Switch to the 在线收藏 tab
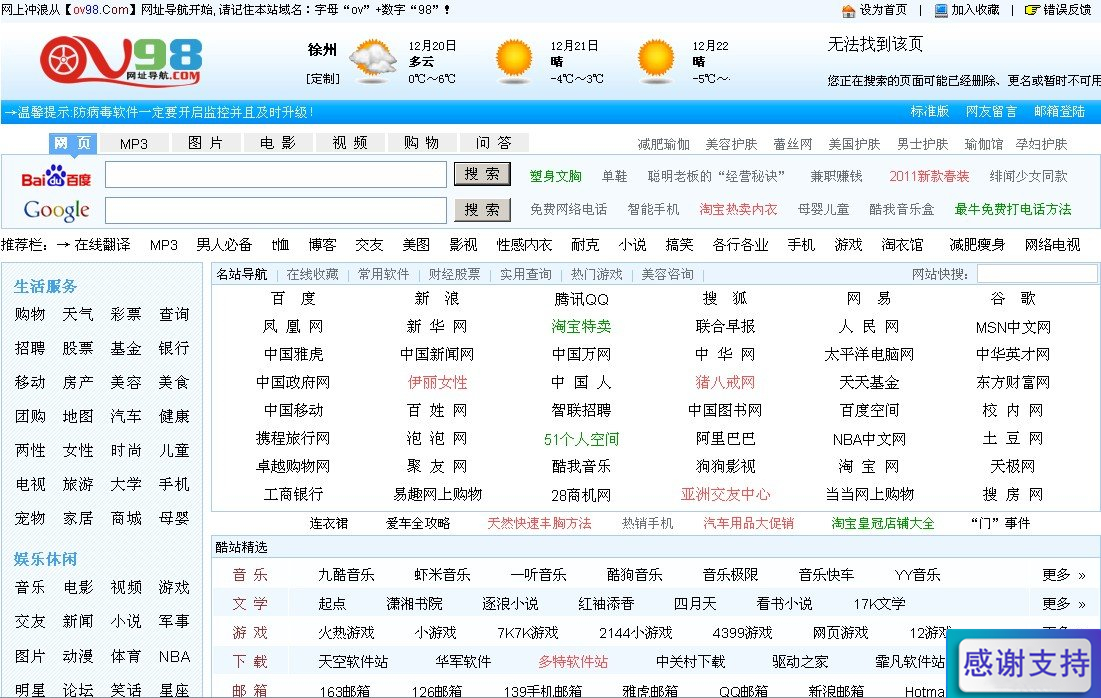The width and height of the screenshot is (1101, 698). coord(312,274)
